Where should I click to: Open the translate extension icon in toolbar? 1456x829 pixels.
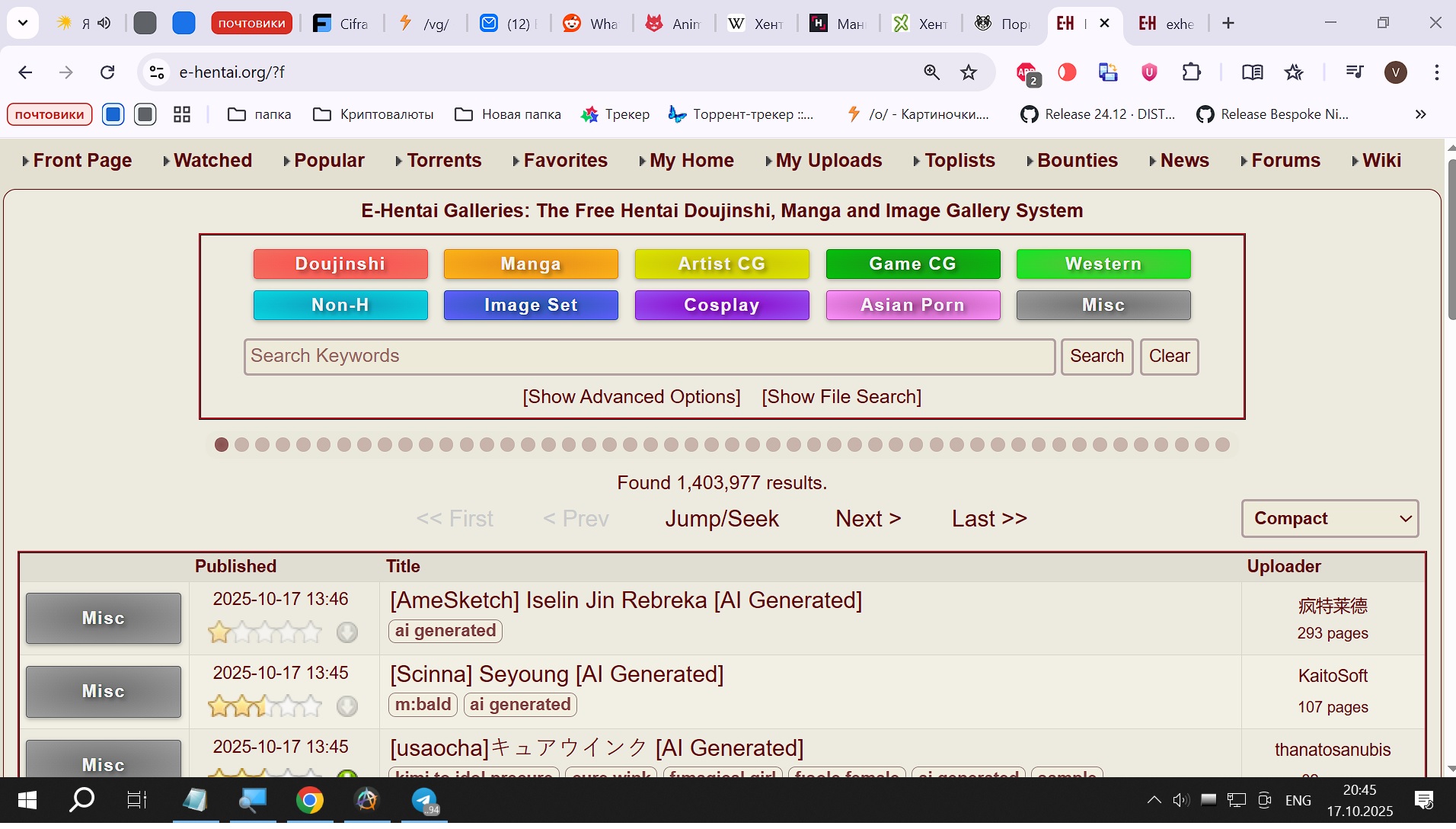pos(1108,72)
